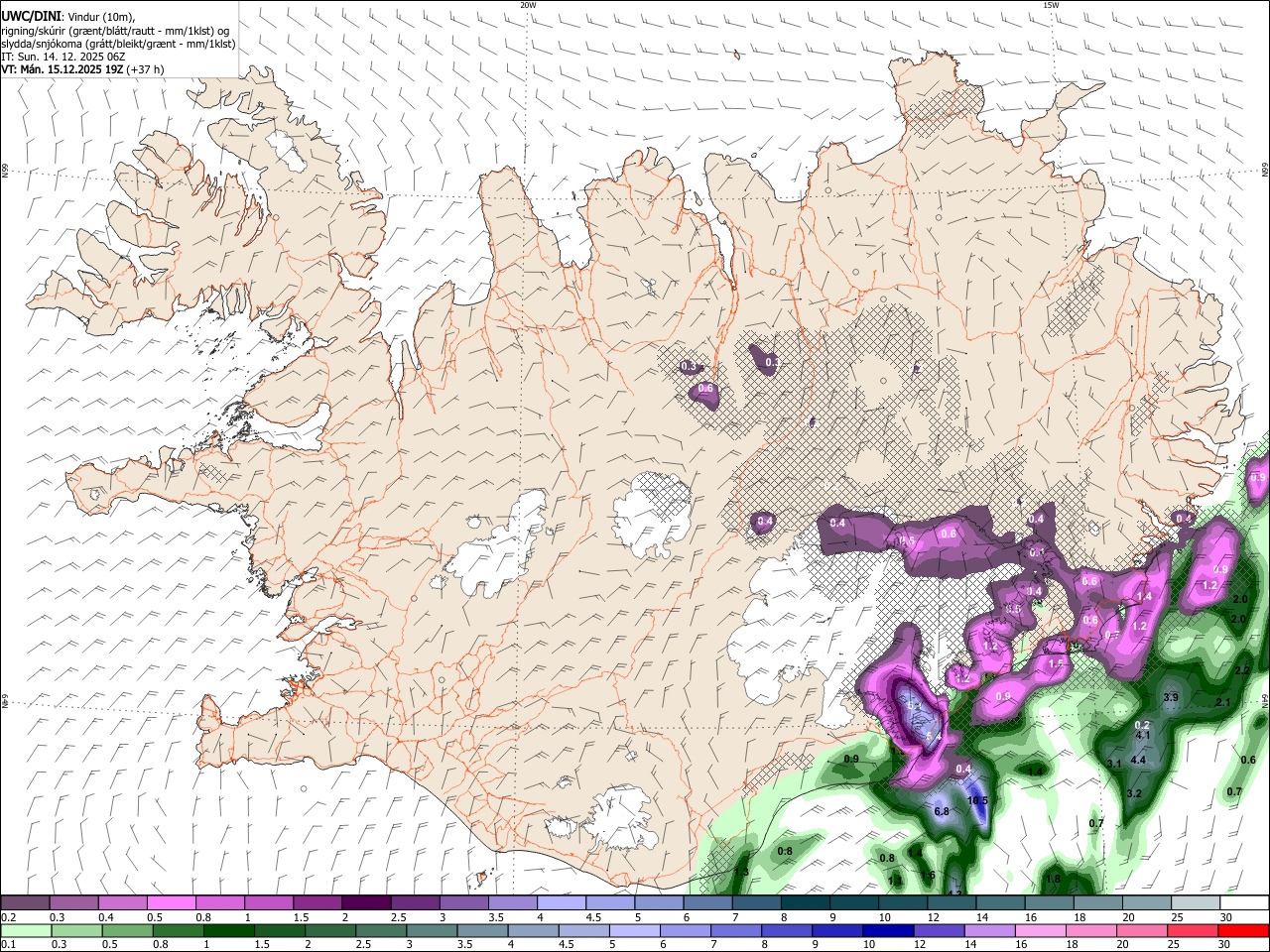The image size is (1270, 952).
Task: Click the darkest green rain swatch labeled 1
Action: pyautogui.click(x=228, y=930)
